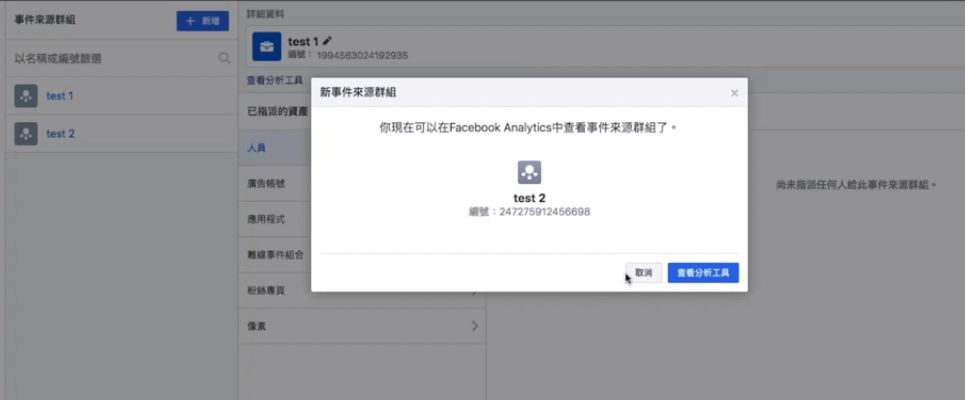Select test 2 in the source group list
Screen dimensions: 965x400
60,133
